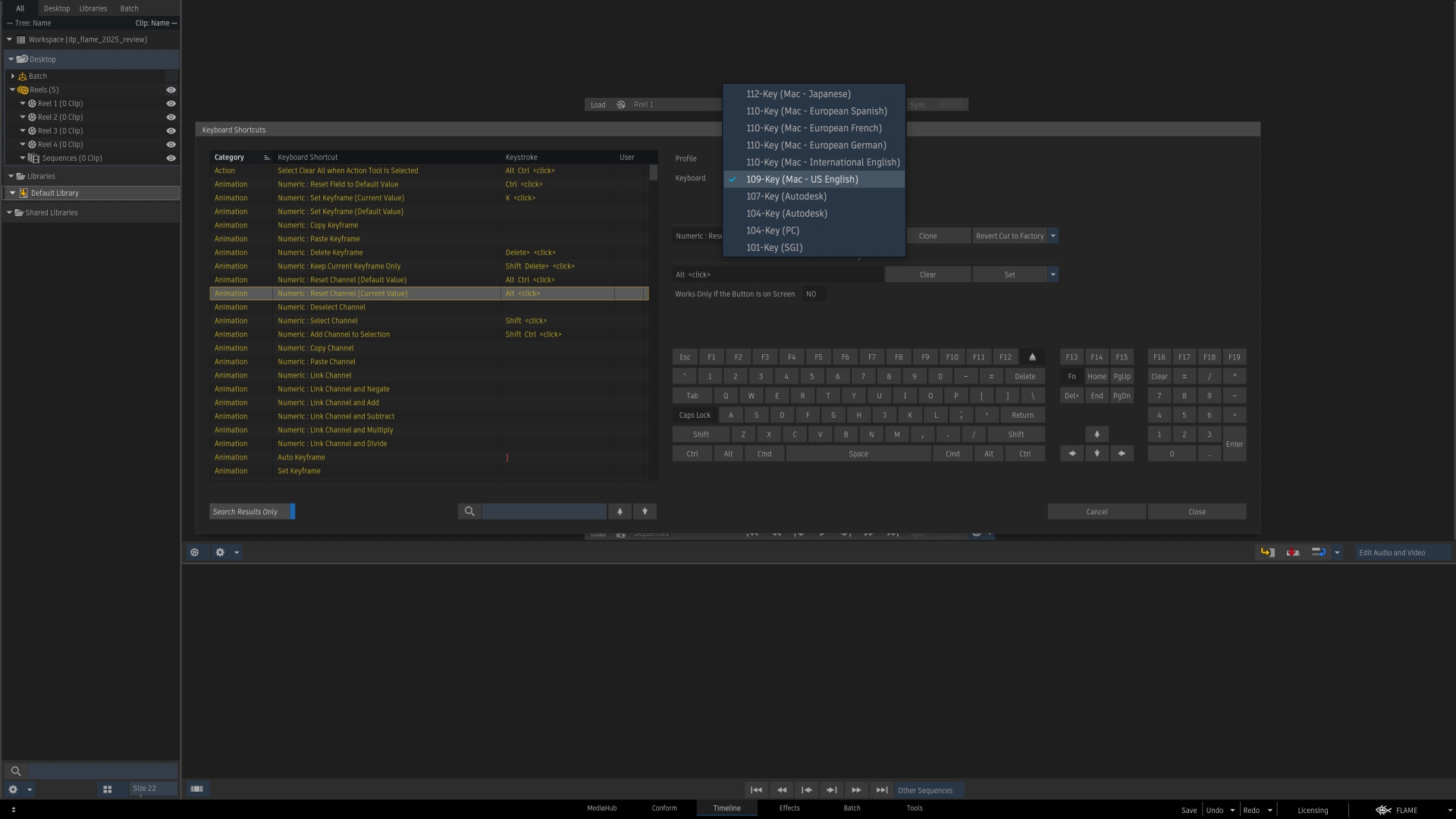Toggle visibility of Reel 1
Viewport: 1456px width, 819px height.
tap(171, 103)
